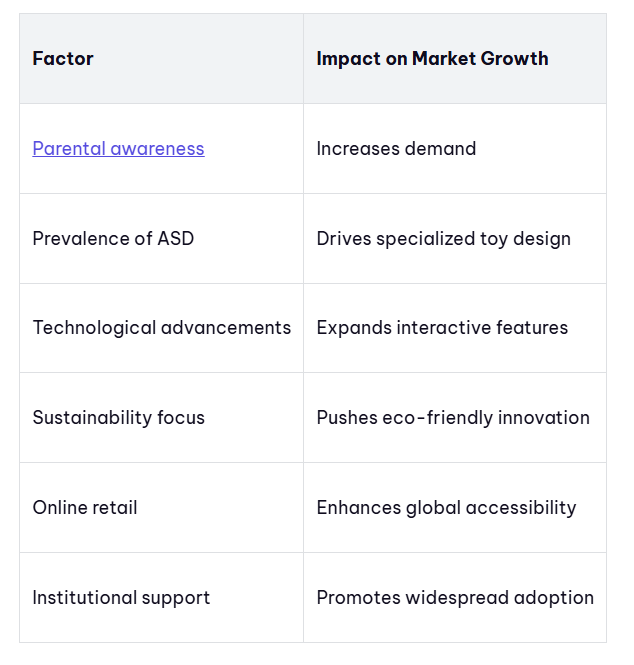The height and width of the screenshot is (665, 634).
Task: Click Enhances global accessibility text
Action: (x=447, y=508)
